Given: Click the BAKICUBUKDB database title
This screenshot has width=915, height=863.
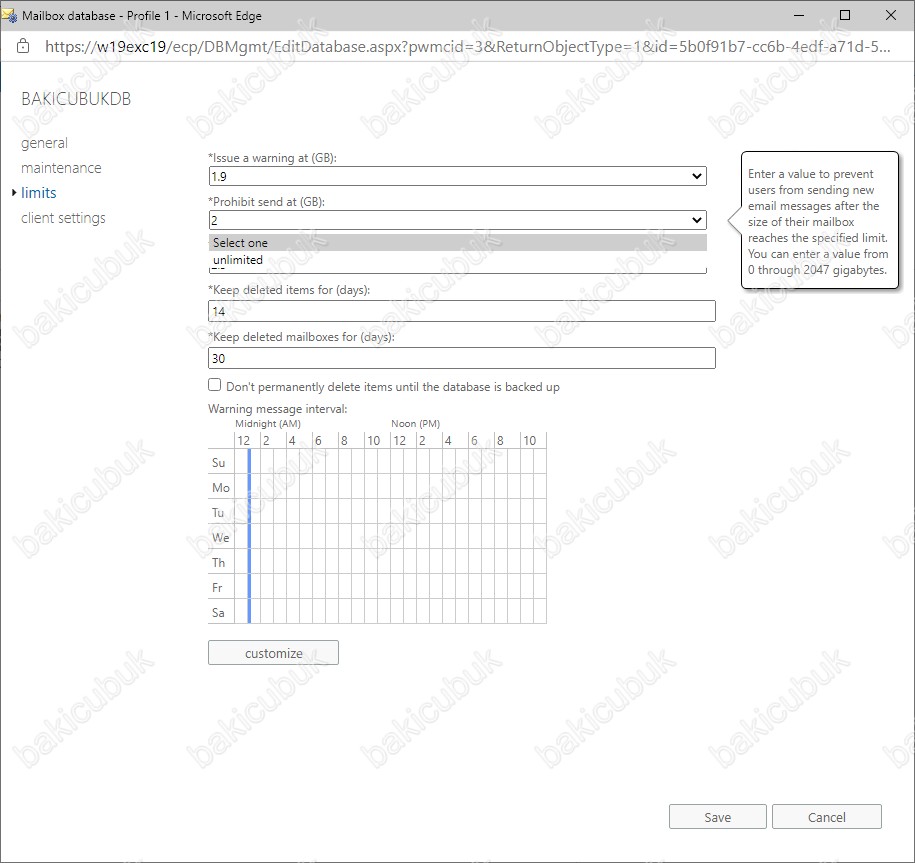Looking at the screenshot, I should click(76, 99).
